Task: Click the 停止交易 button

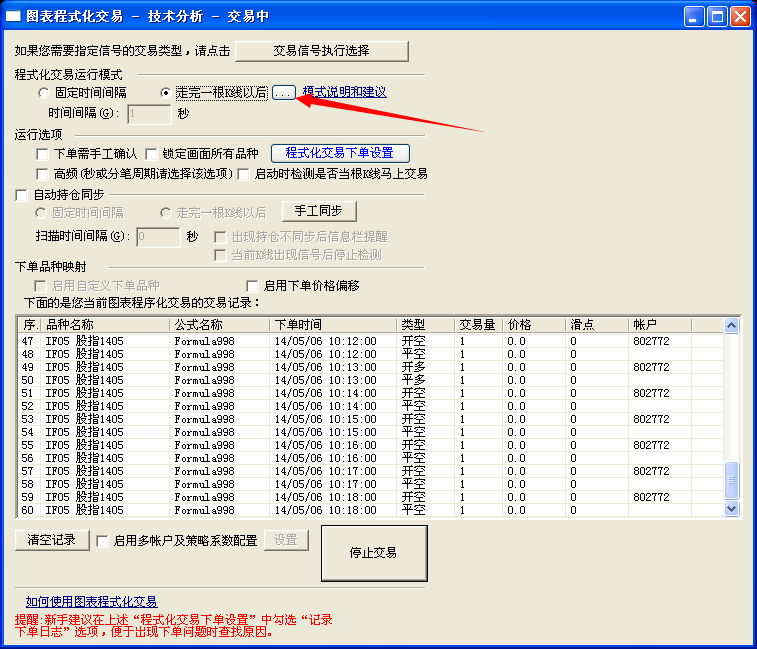Action: pyautogui.click(x=374, y=553)
